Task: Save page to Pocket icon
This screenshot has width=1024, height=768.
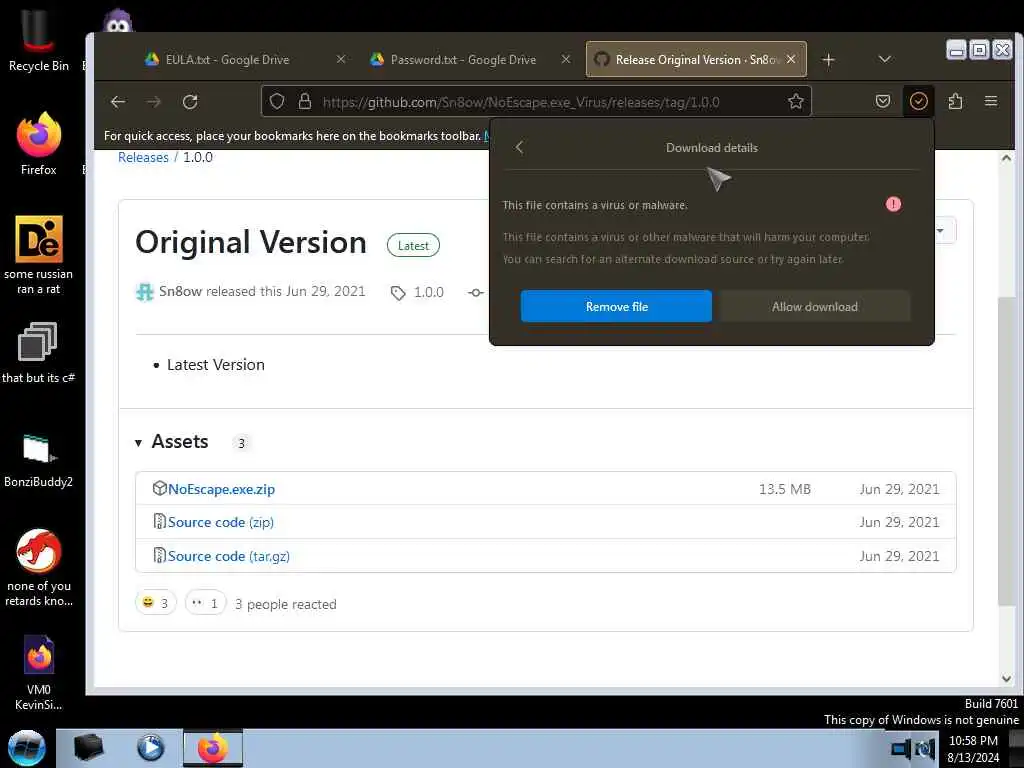Action: click(883, 102)
